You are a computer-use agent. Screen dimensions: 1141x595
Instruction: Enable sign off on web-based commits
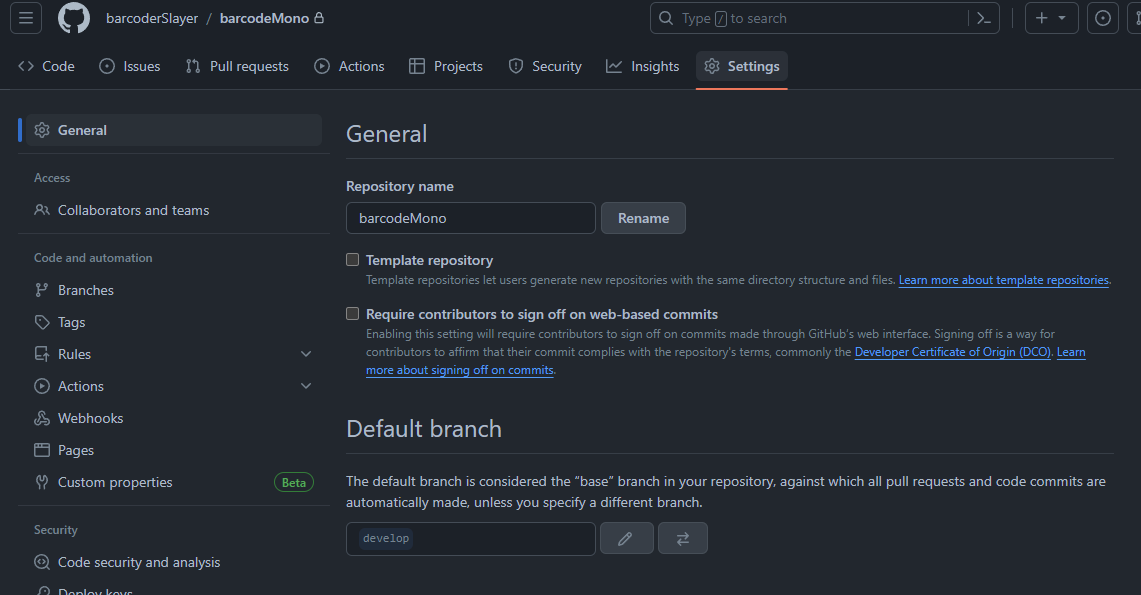(352, 313)
